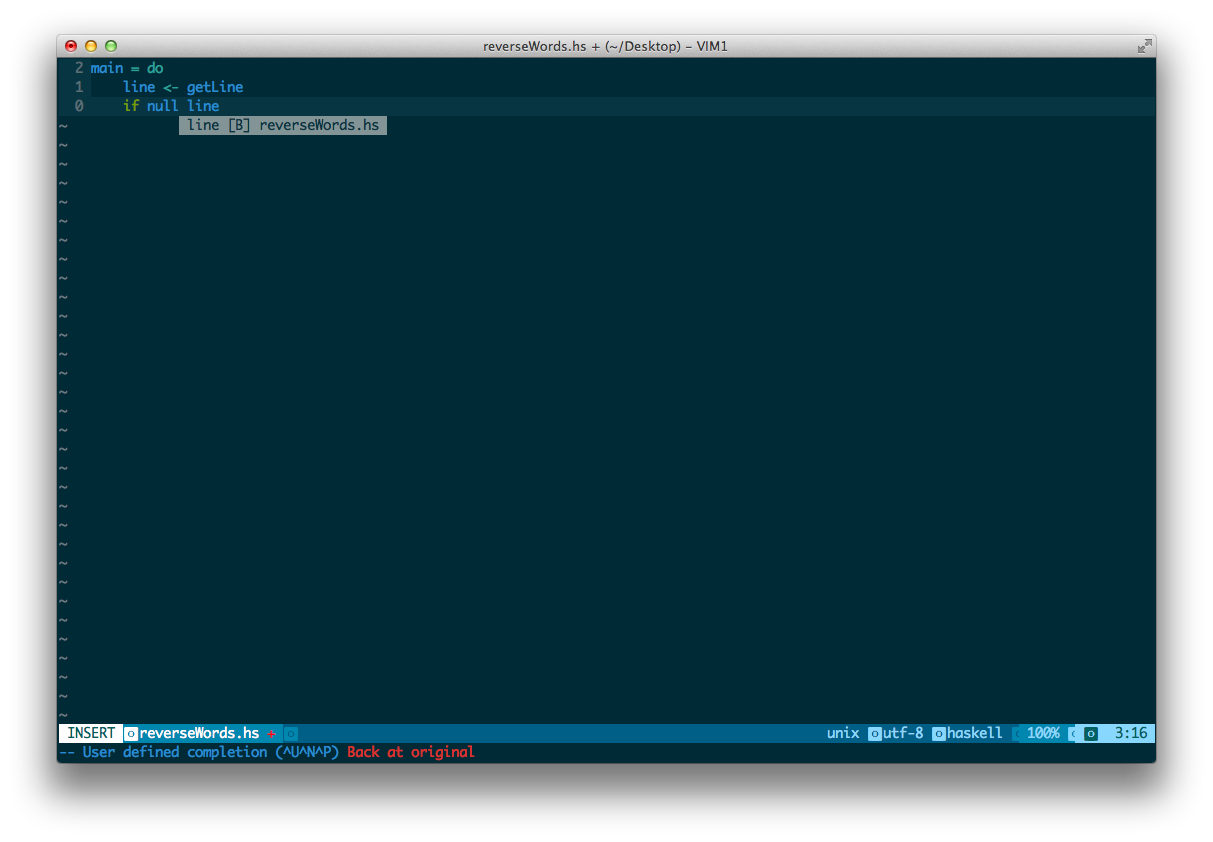Click the 3:16 cursor position
The width and height of the screenshot is (1213, 842).
[x=1131, y=733]
